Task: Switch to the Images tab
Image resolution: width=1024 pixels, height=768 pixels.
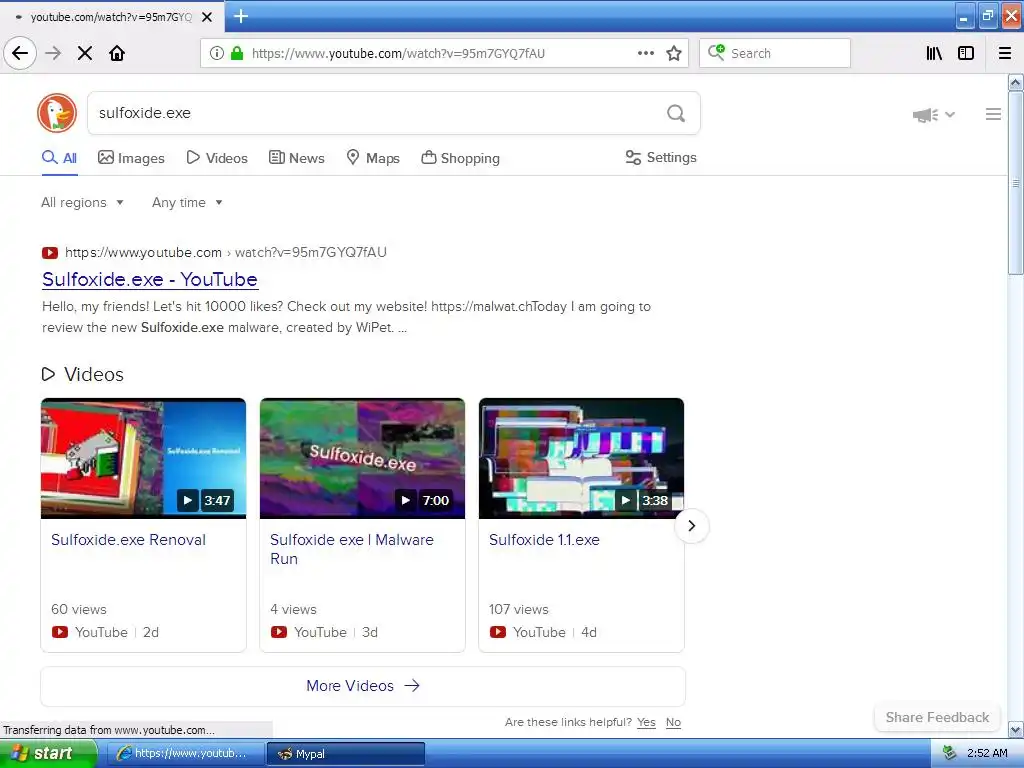Action: (131, 157)
